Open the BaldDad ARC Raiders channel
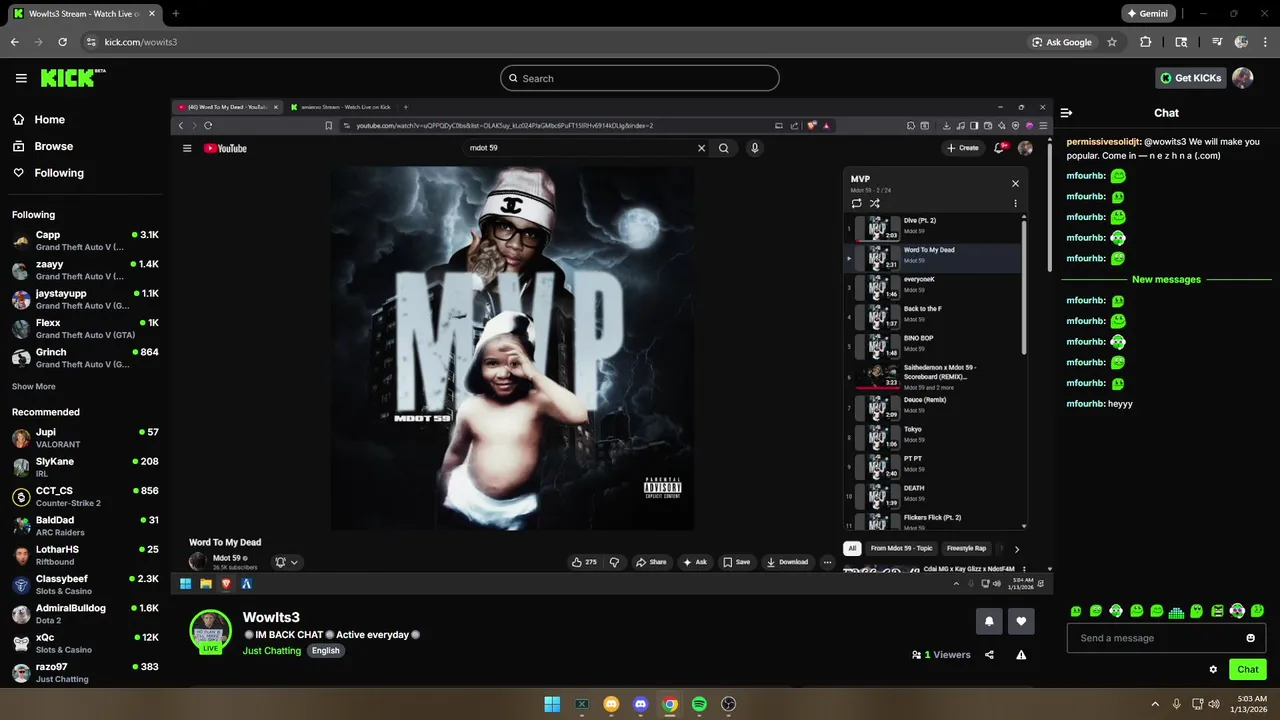The height and width of the screenshot is (720, 1280). point(85,526)
